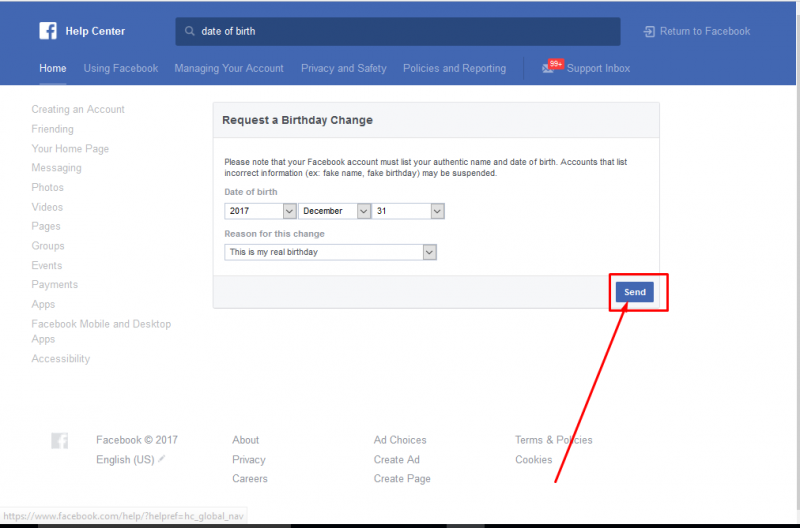
Task: Click the Request a Birthday Change heading
Action: (x=297, y=120)
